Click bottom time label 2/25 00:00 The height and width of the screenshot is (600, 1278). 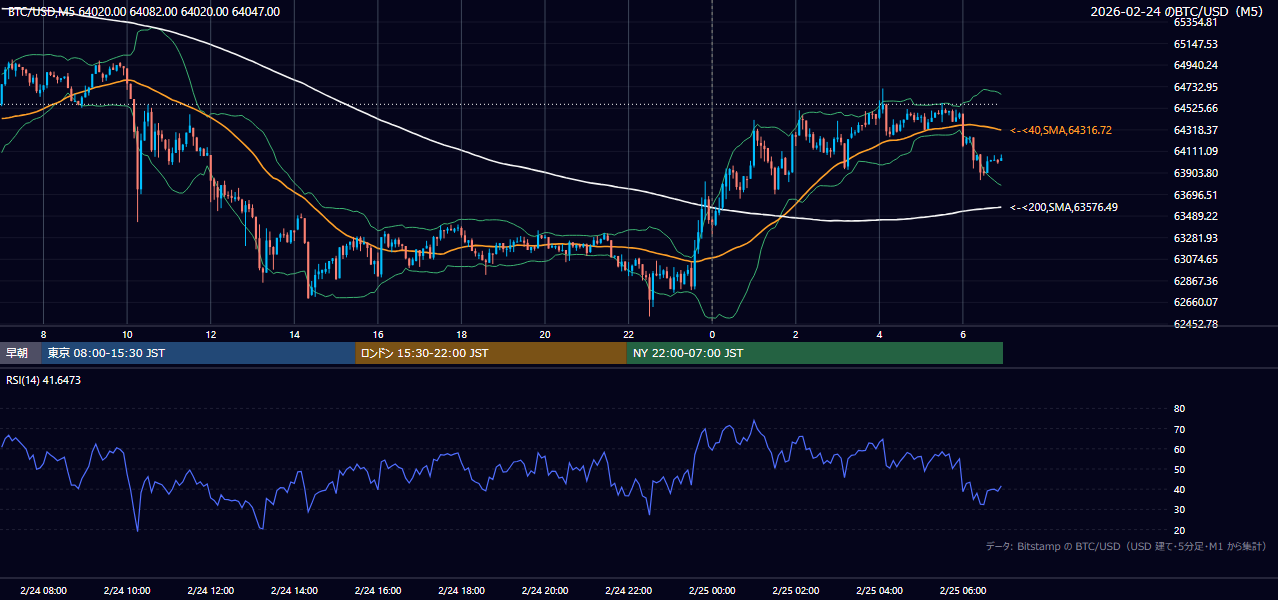tap(712, 590)
